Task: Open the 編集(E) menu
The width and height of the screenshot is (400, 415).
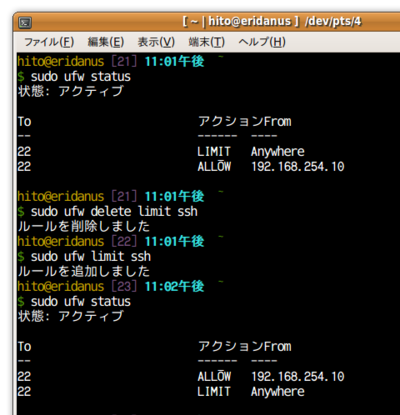Action: [106, 42]
